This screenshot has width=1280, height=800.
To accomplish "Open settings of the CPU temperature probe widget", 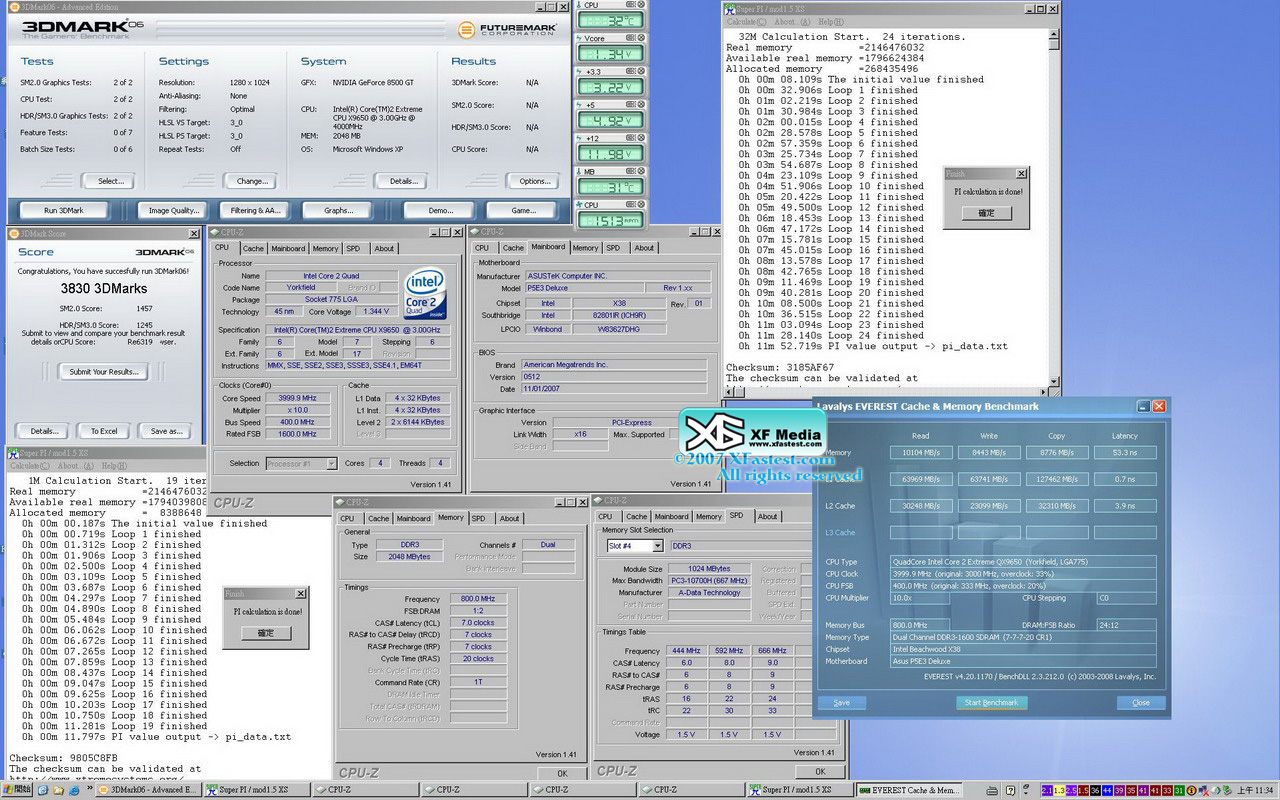I will tap(630, 5).
